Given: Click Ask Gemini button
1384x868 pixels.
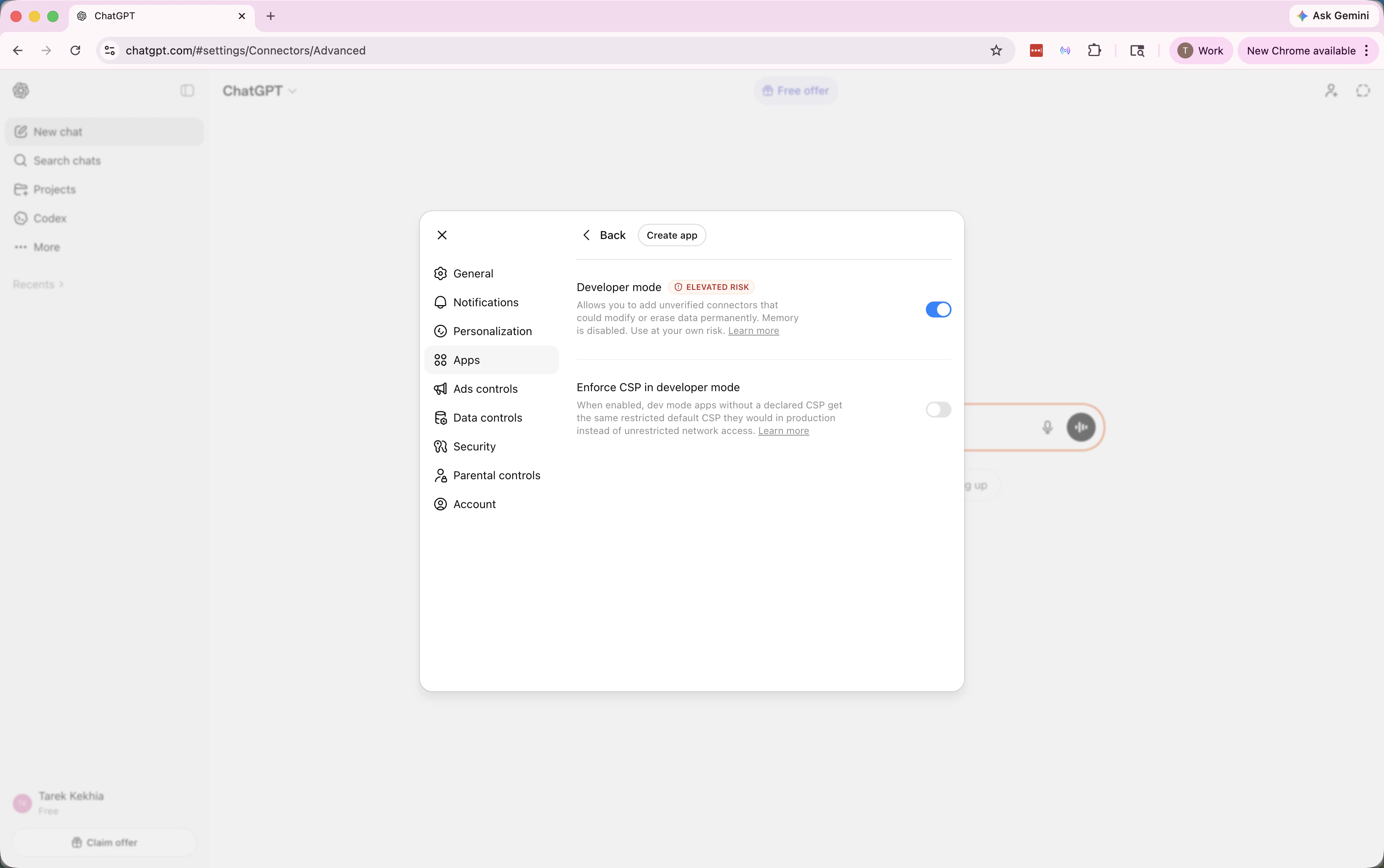Looking at the screenshot, I should [x=1334, y=16].
